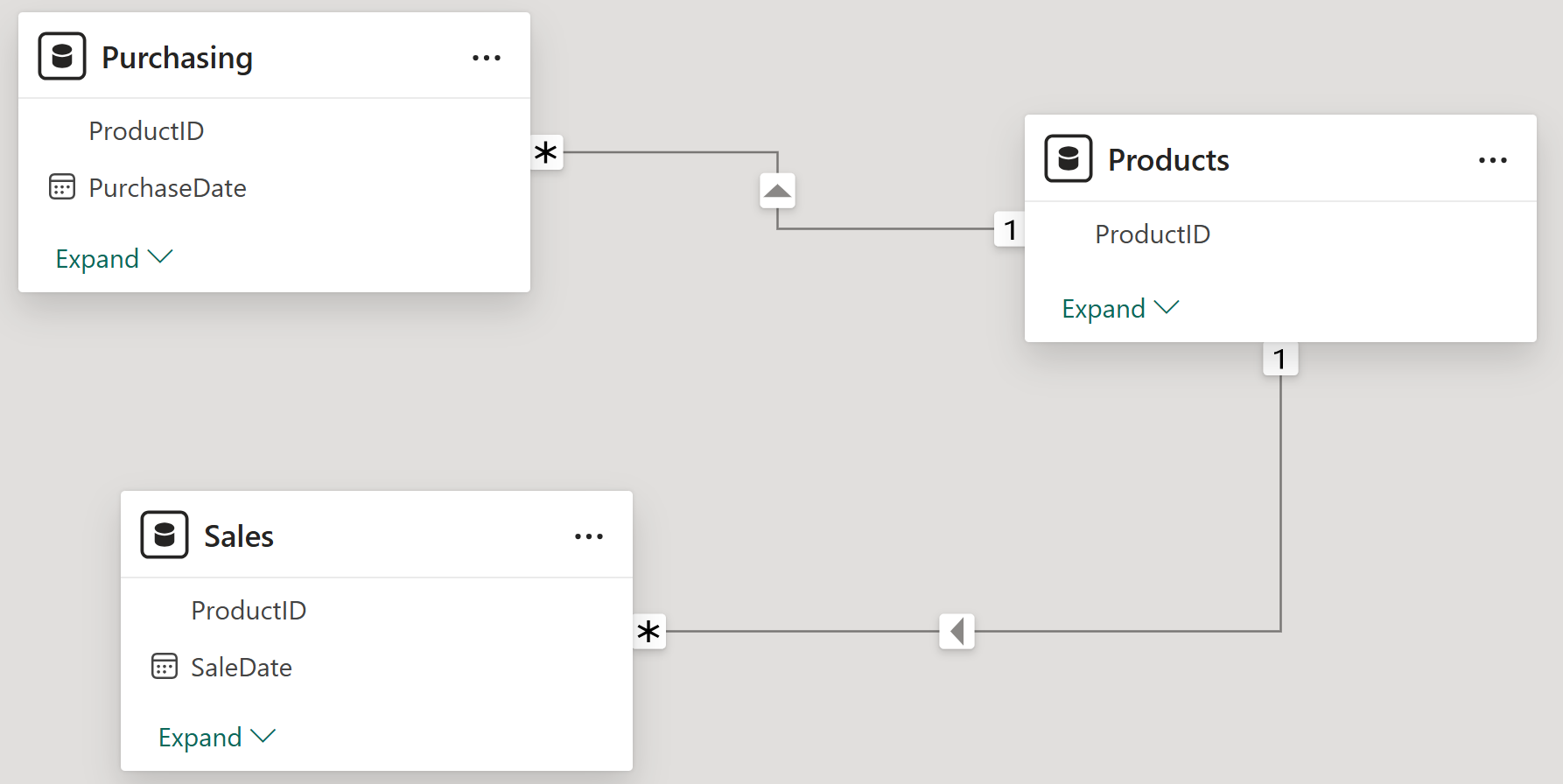The height and width of the screenshot is (784, 1563).
Task: Select the Sales-Products relationship filter direction arrow
Action: tap(957, 631)
